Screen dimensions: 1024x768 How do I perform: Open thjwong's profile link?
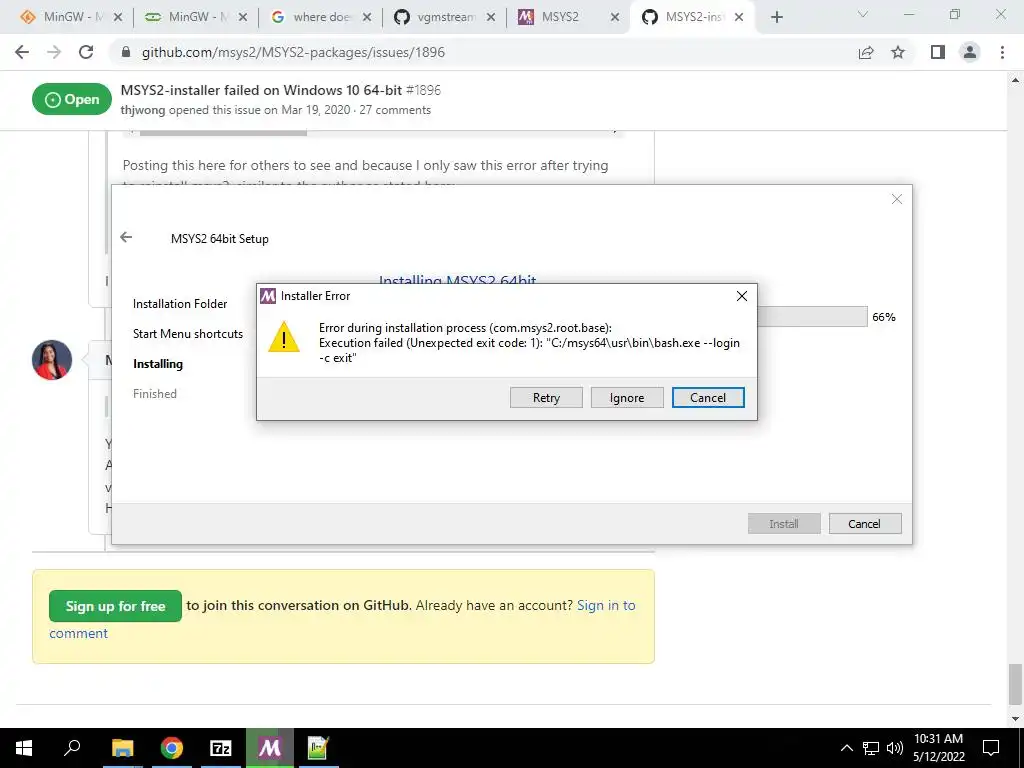pyautogui.click(x=143, y=110)
